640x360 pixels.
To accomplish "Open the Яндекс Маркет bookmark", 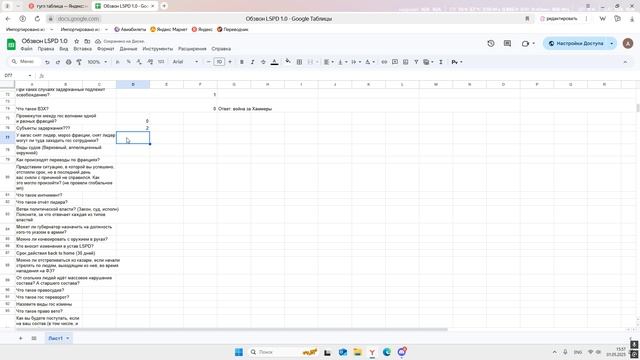I will click(169, 29).
